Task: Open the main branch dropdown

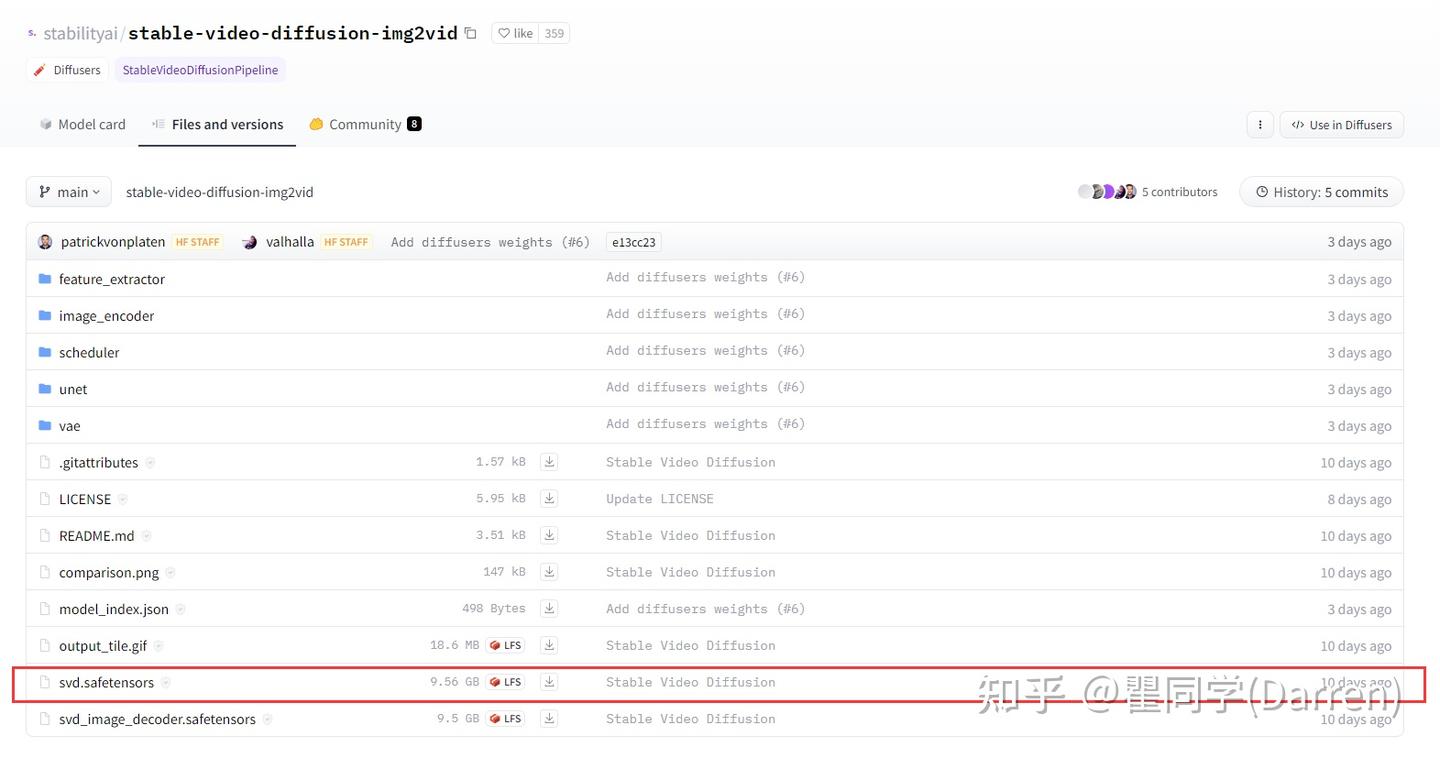Action: [69, 192]
